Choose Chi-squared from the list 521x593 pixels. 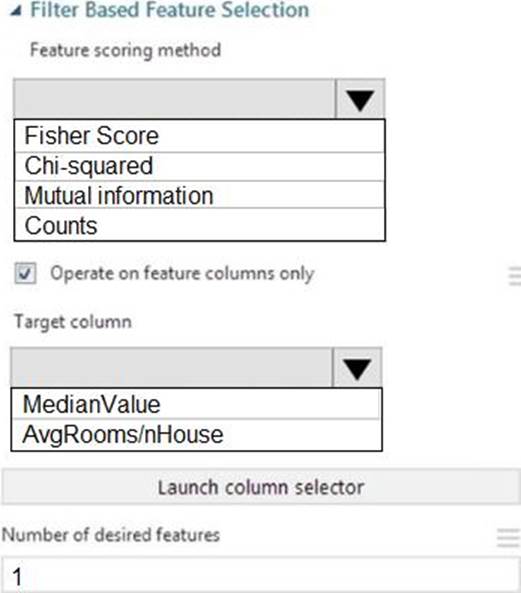[x=200, y=166]
